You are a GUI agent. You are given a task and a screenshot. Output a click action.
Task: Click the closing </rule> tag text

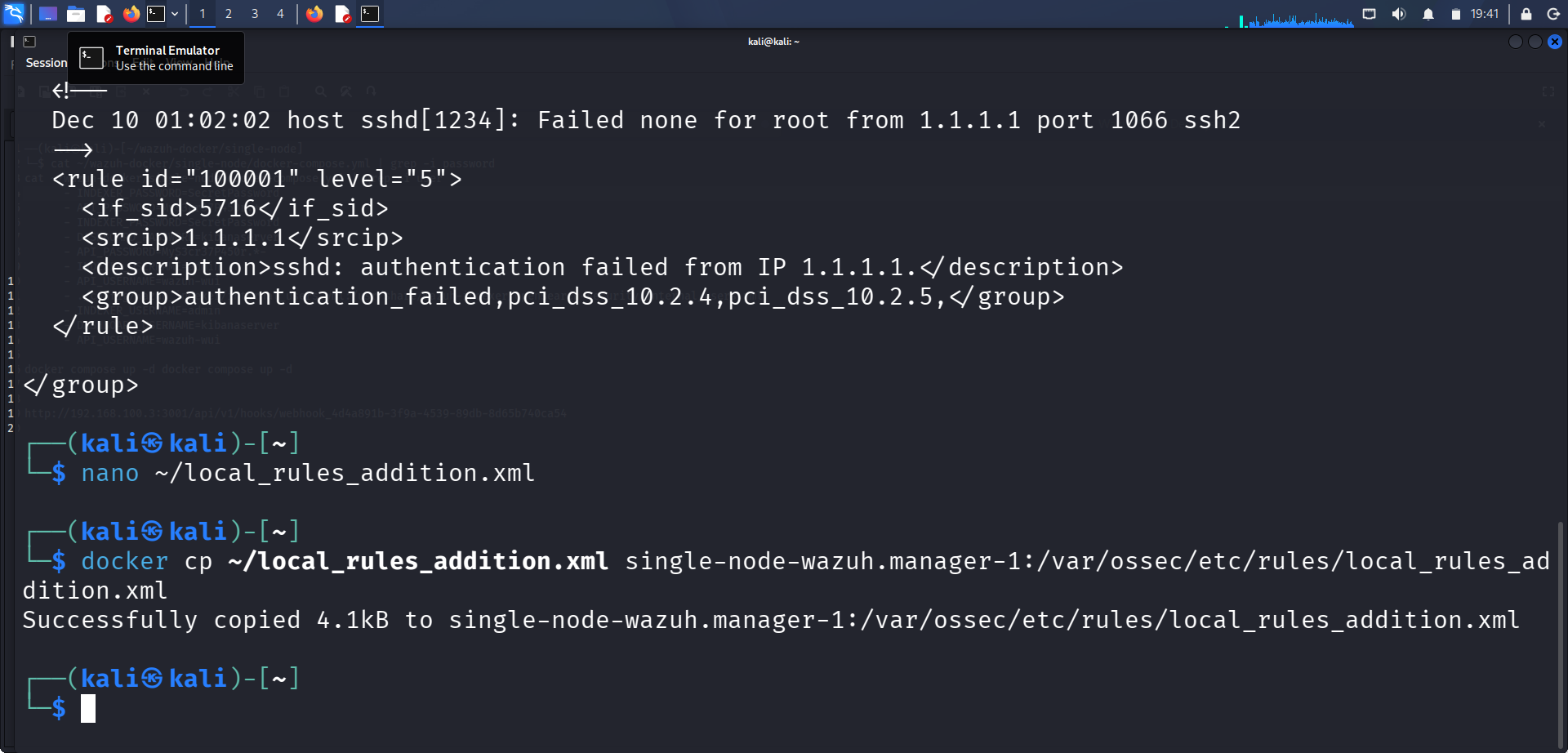(x=102, y=326)
